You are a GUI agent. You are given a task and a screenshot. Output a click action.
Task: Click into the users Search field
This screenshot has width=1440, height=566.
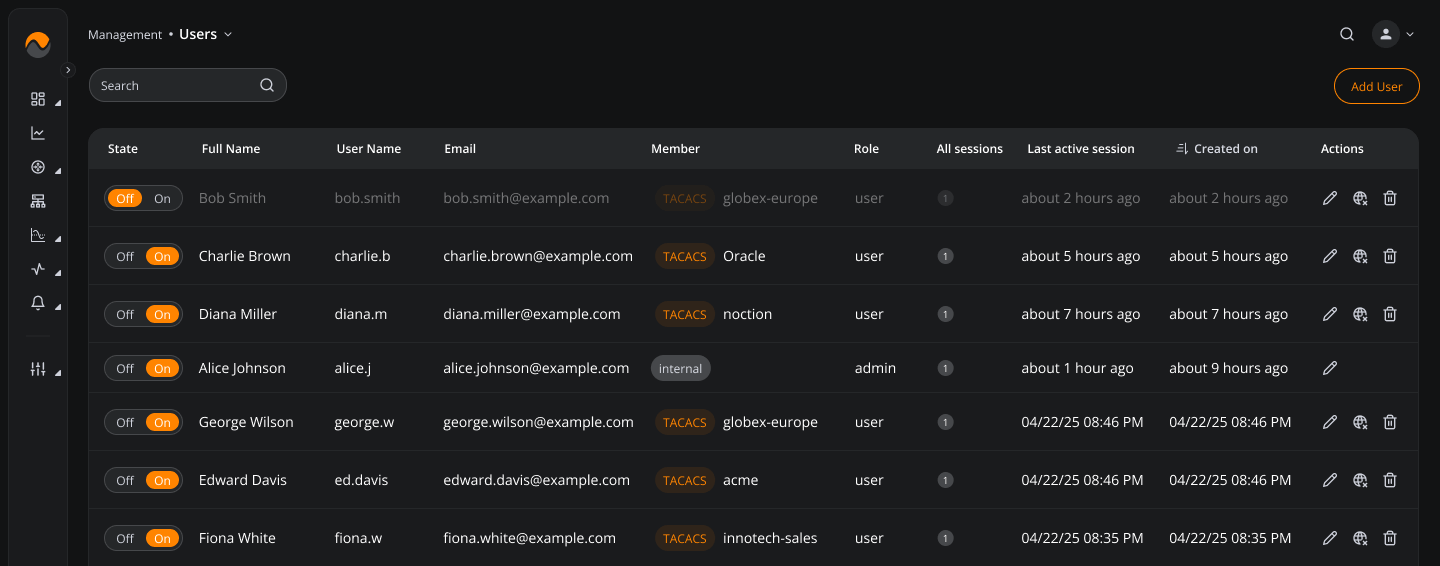(175, 86)
